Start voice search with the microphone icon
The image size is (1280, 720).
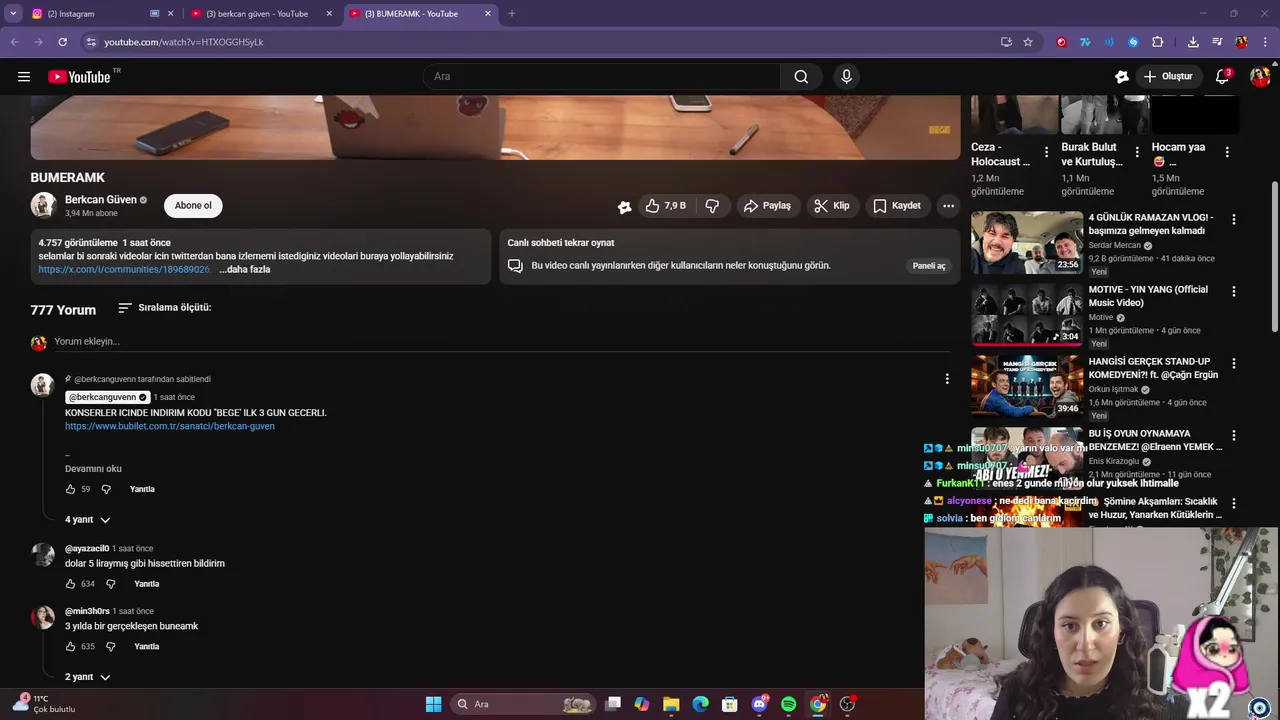(847, 76)
